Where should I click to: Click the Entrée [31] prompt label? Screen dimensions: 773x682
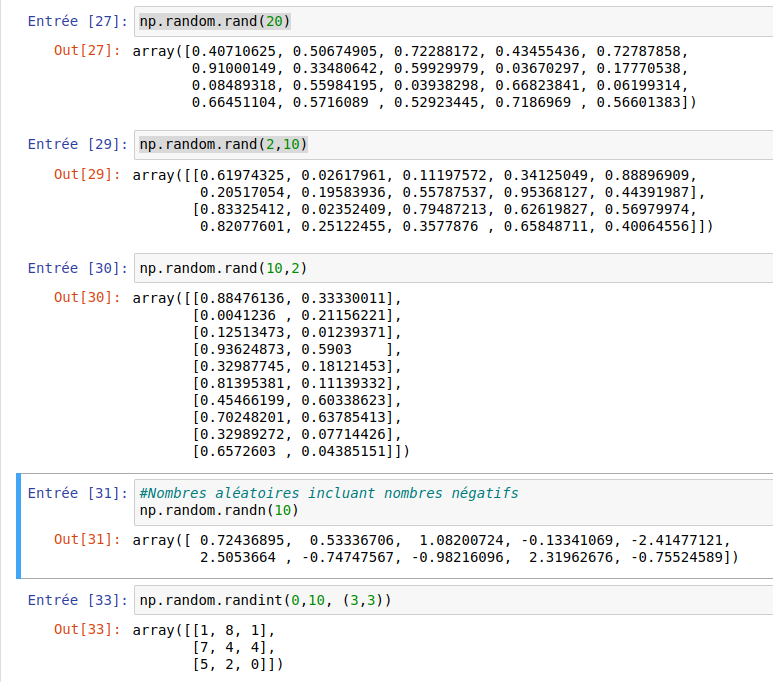coord(75,493)
